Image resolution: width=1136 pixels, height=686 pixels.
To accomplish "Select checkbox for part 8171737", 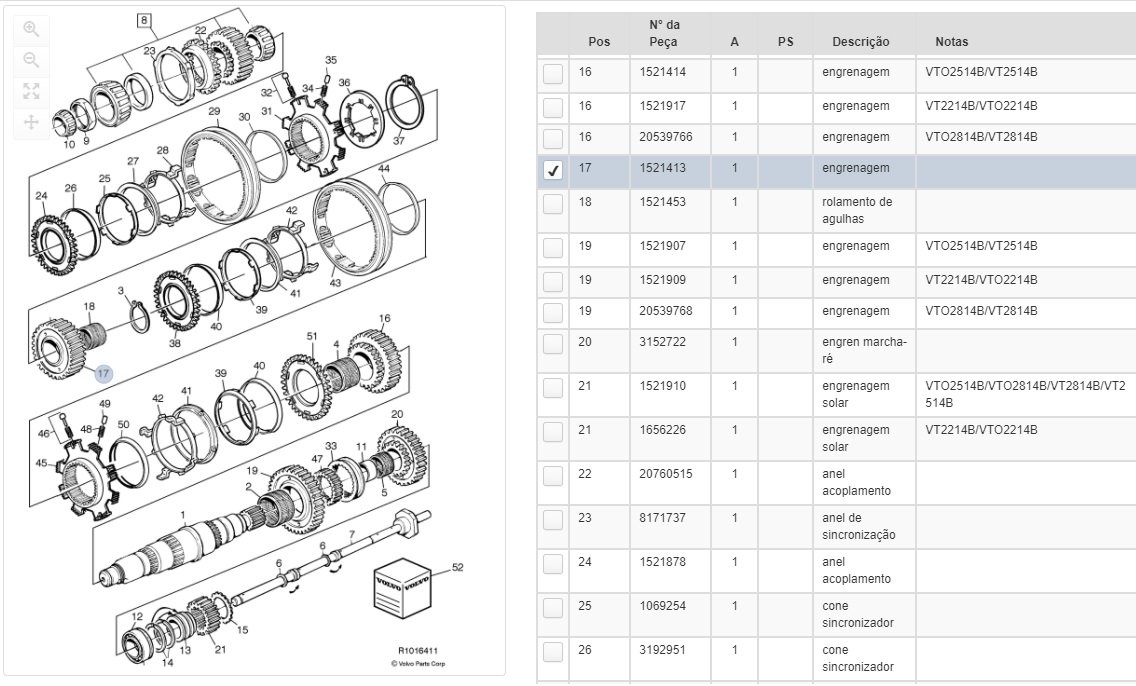I will (x=553, y=520).
